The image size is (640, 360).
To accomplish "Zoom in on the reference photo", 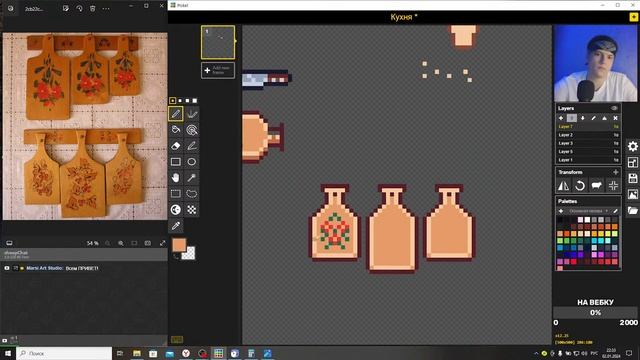I will [121, 243].
